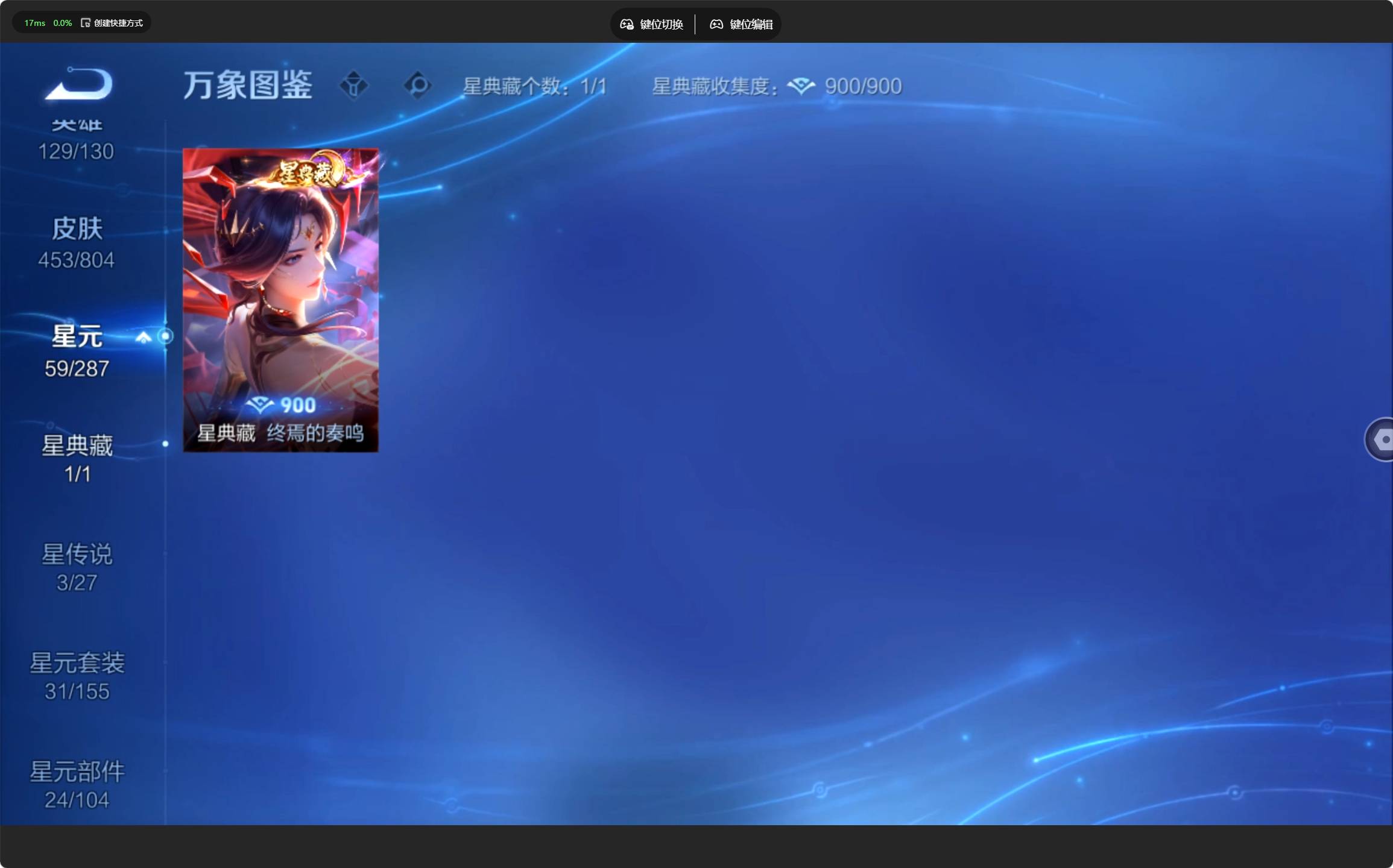Select the 皮肤 453/804 tab
The height and width of the screenshot is (868, 1393).
click(77, 243)
